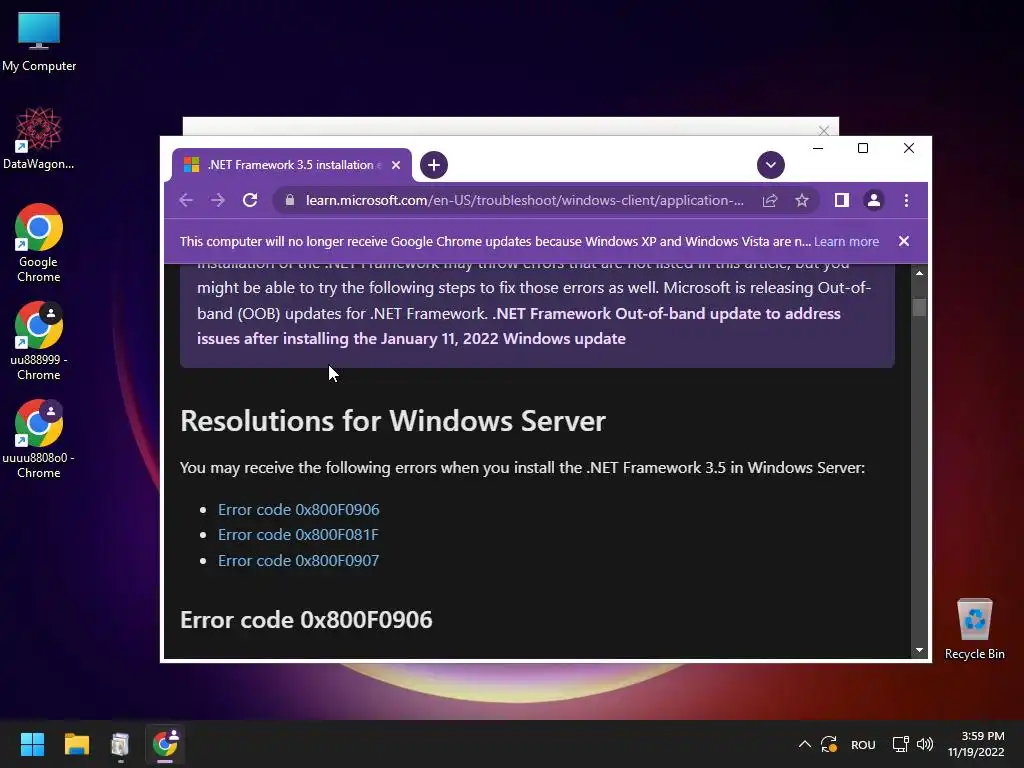Bookmark this tab with star icon
1024x768 pixels.
pos(802,200)
